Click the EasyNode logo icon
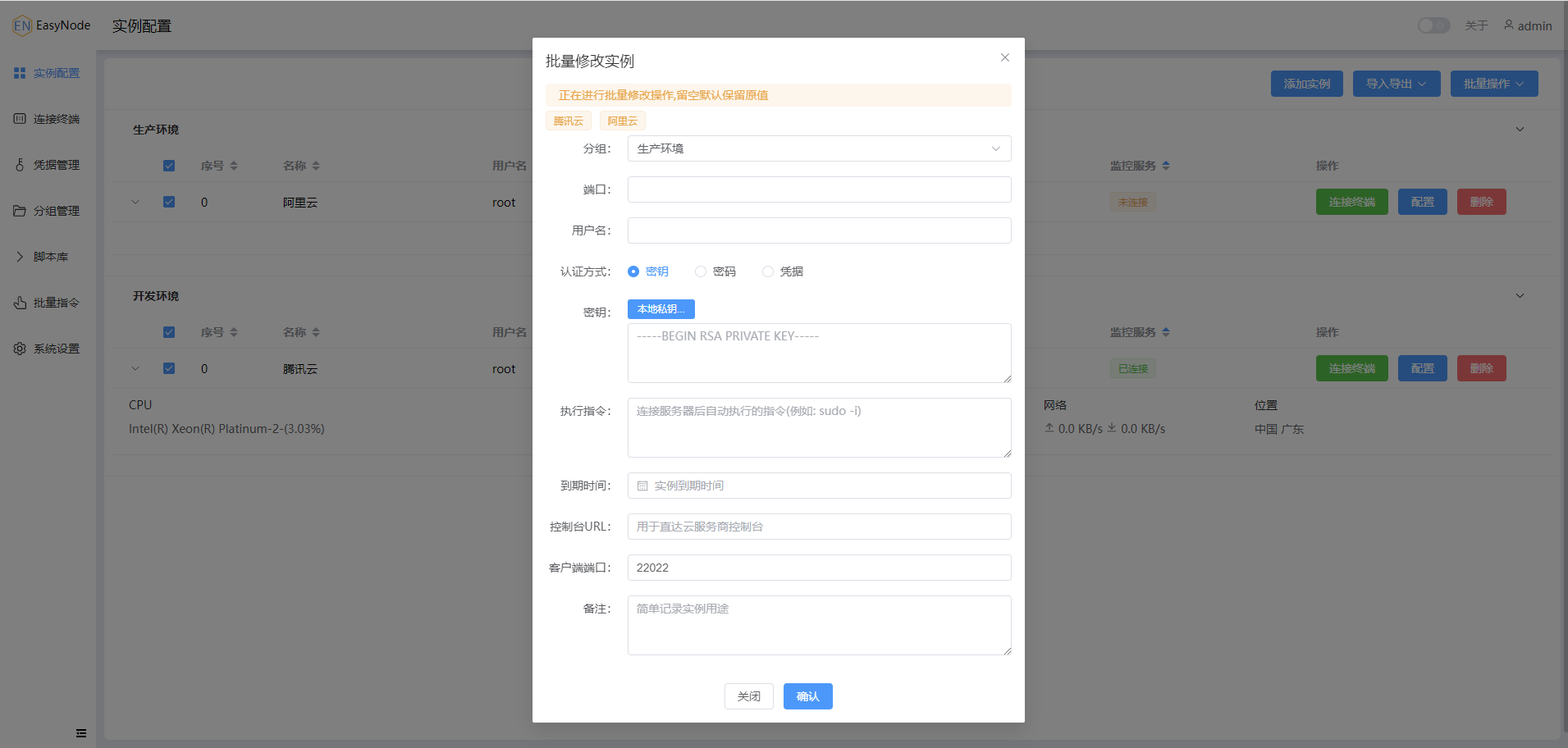1568x748 pixels. [22, 25]
